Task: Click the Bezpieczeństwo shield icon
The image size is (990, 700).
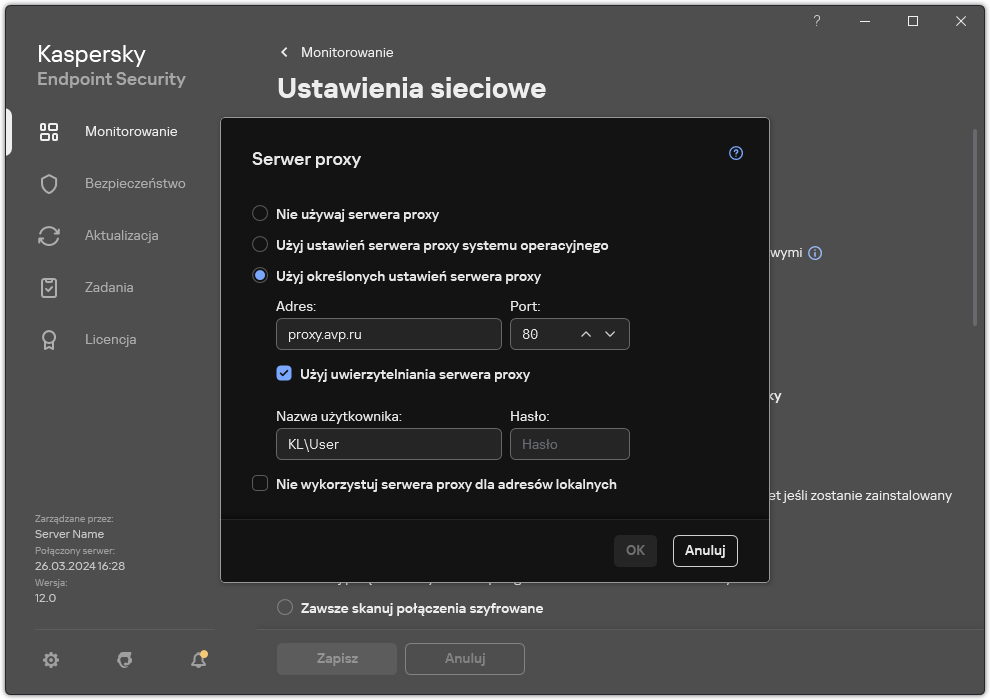Action: tap(49, 183)
